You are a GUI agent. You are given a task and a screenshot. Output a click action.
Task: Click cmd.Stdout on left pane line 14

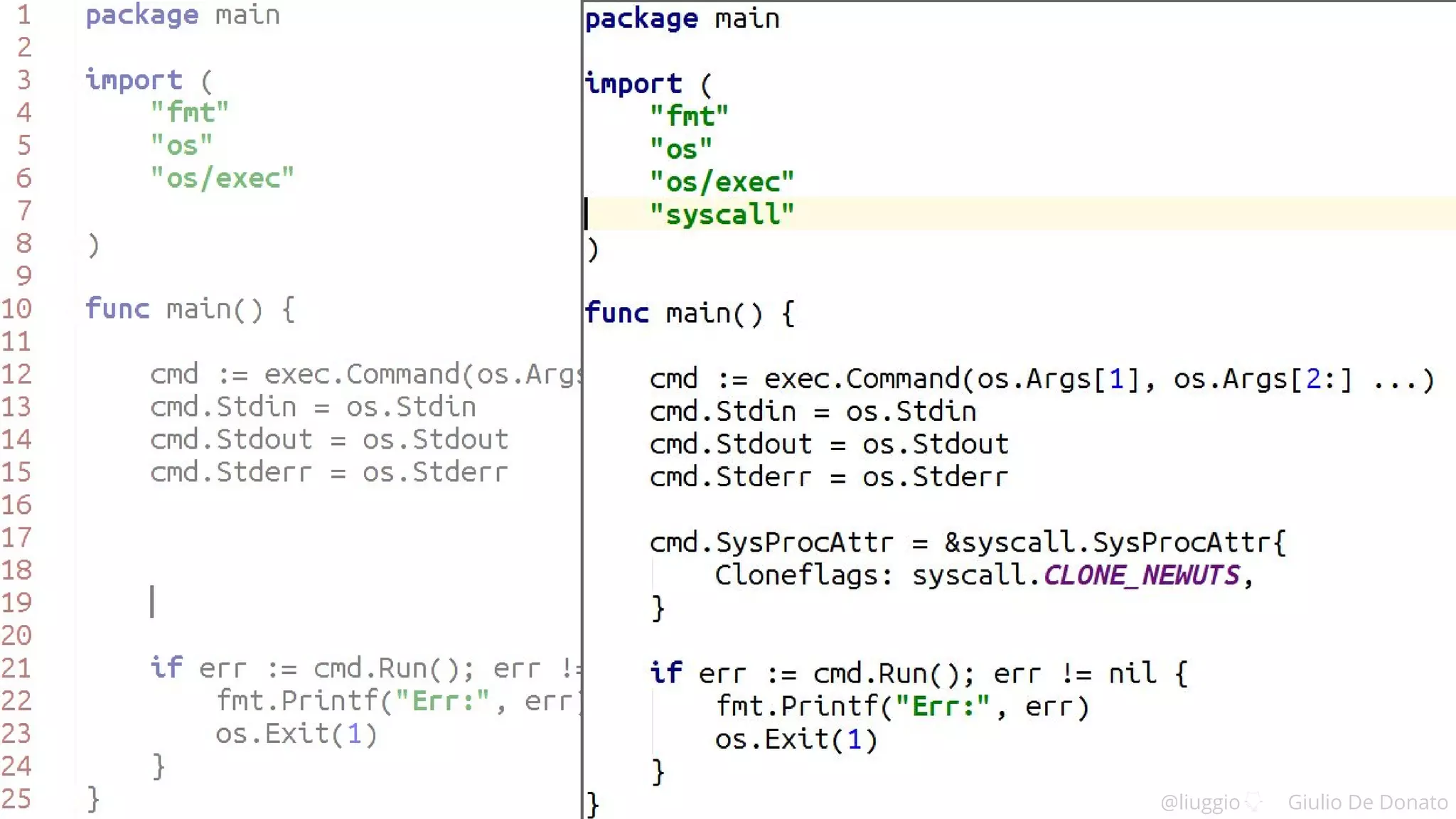click(x=231, y=439)
